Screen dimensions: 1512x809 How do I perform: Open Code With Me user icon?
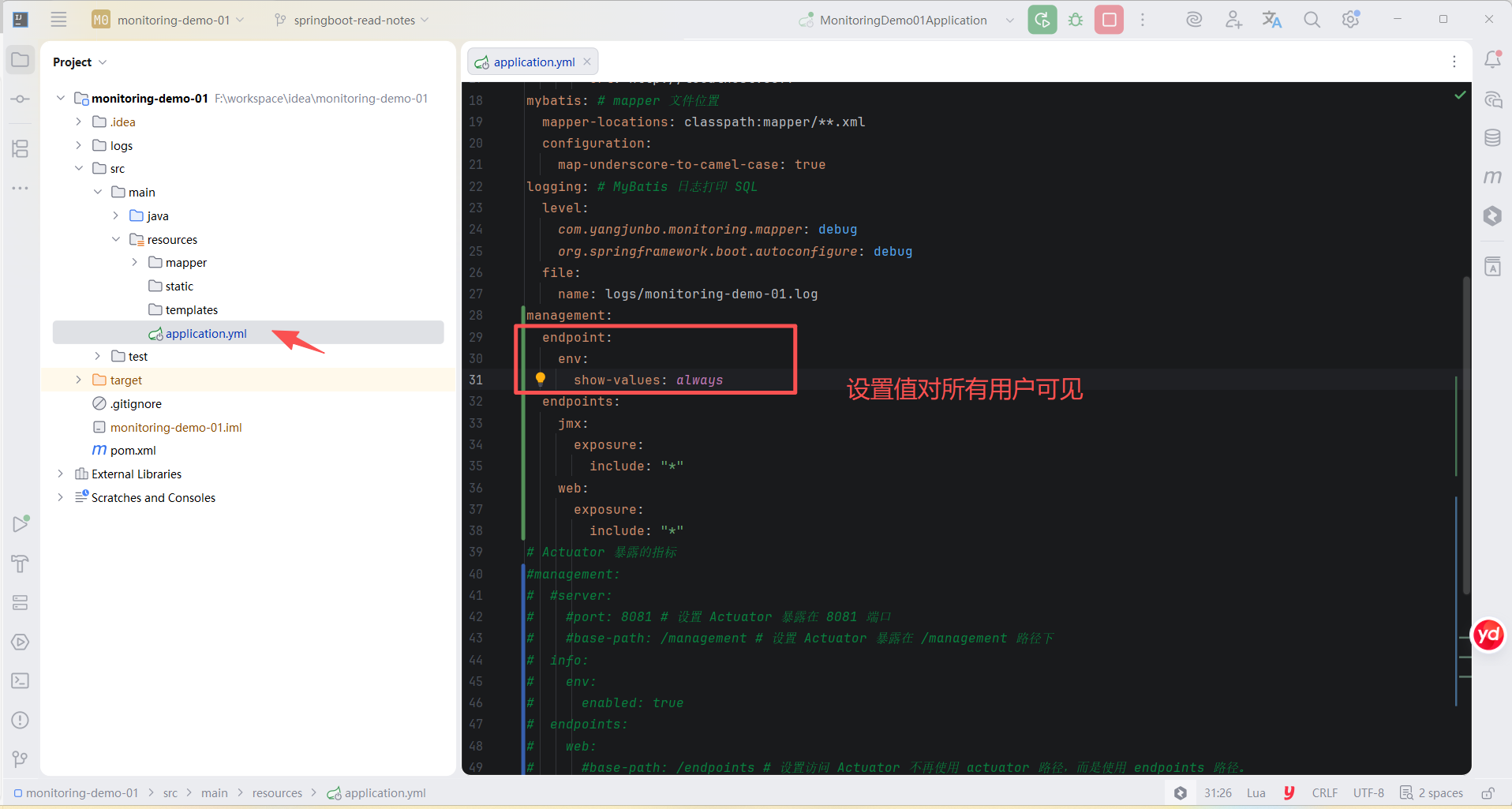(x=1233, y=20)
